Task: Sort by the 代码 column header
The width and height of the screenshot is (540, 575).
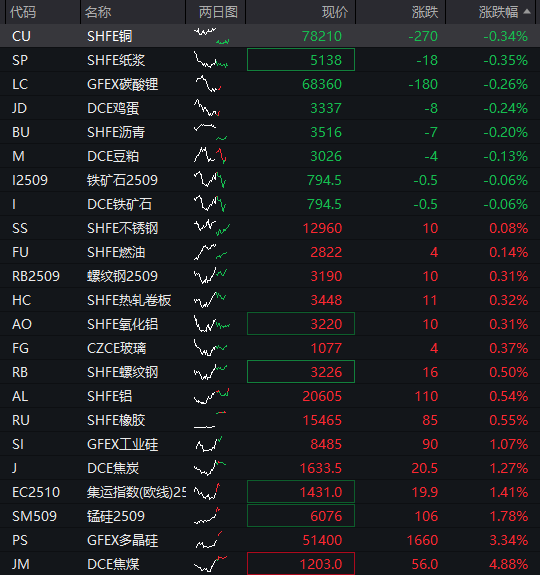Action: 23,12
